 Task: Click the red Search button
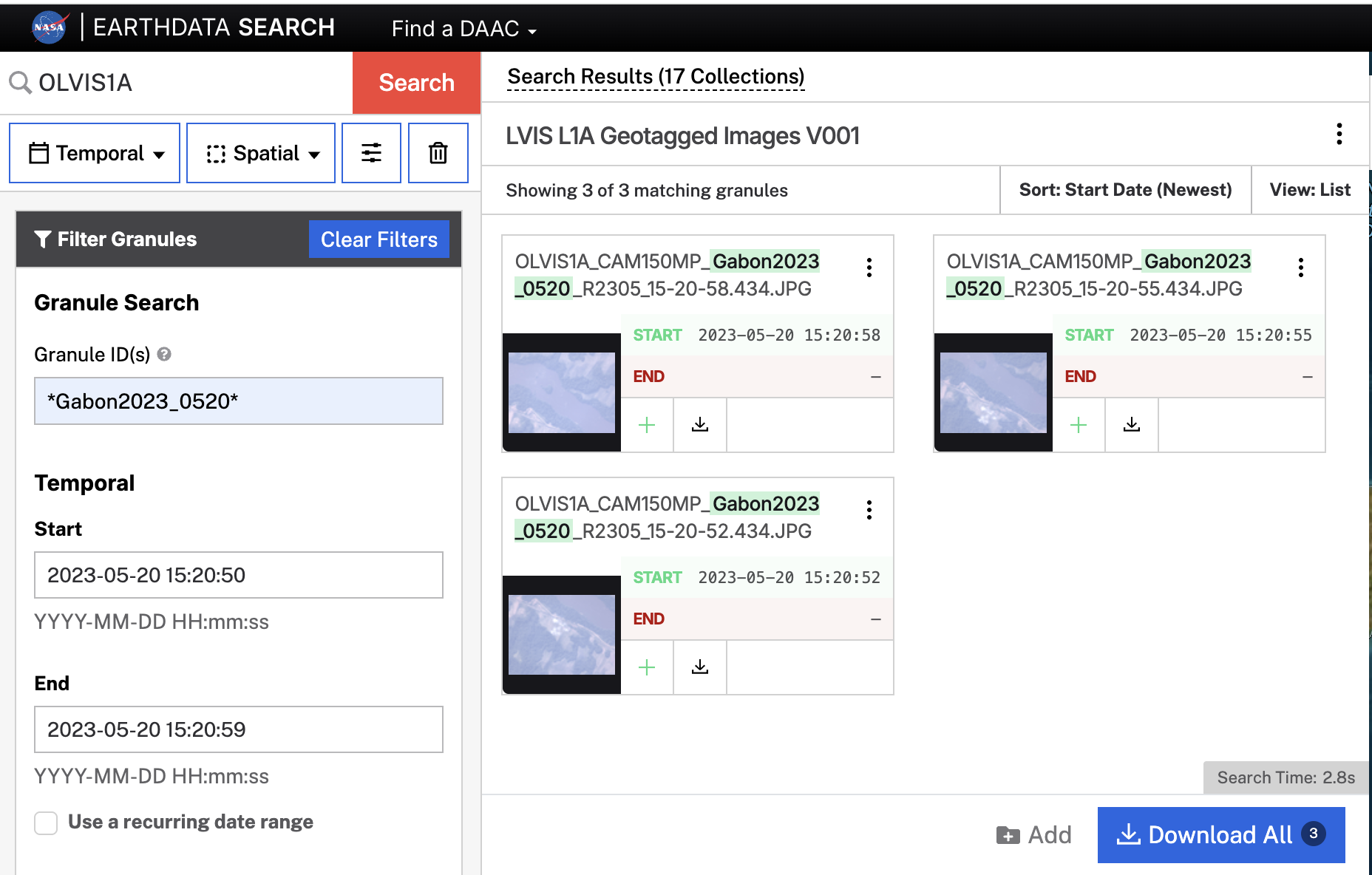[416, 83]
